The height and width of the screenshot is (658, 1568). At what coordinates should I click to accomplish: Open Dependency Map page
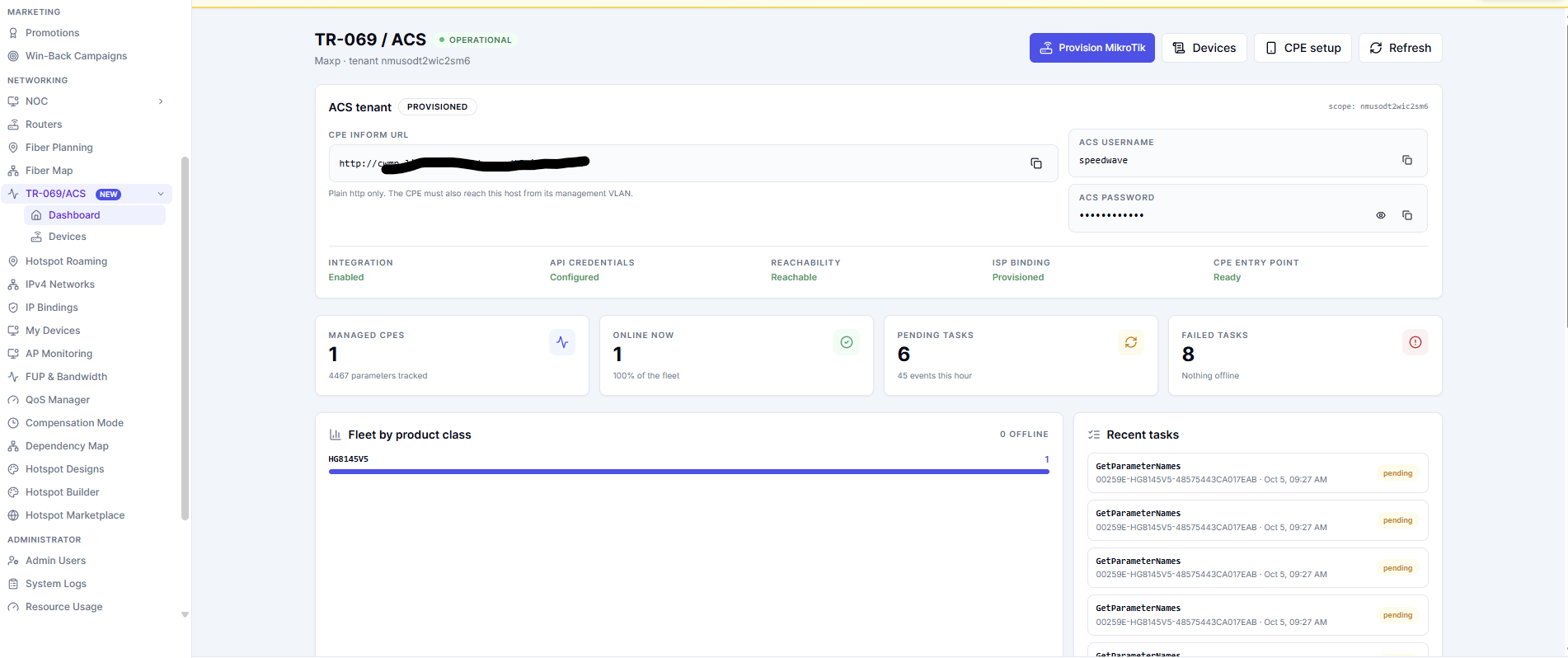pos(67,446)
